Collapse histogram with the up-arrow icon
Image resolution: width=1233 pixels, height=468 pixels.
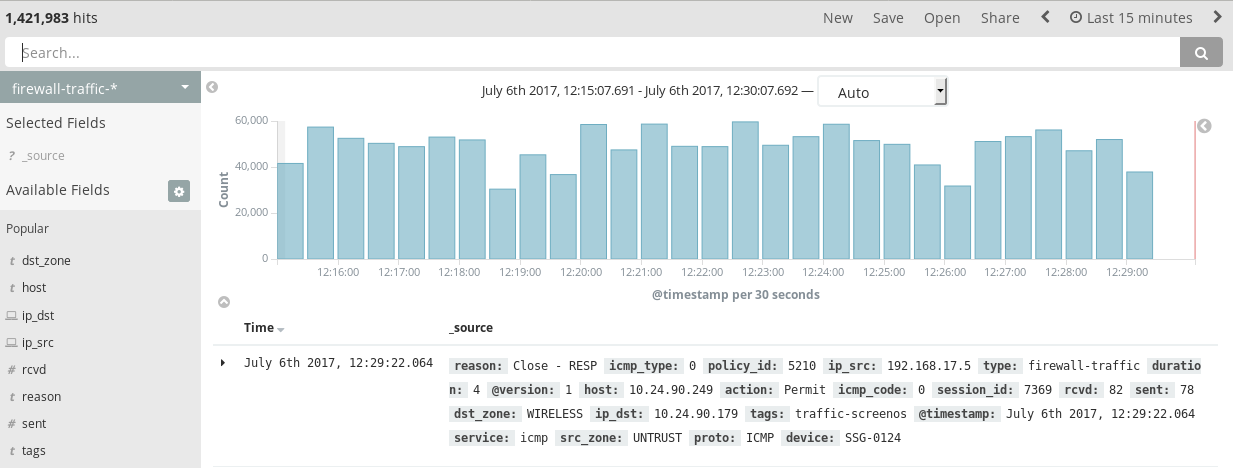(x=224, y=301)
